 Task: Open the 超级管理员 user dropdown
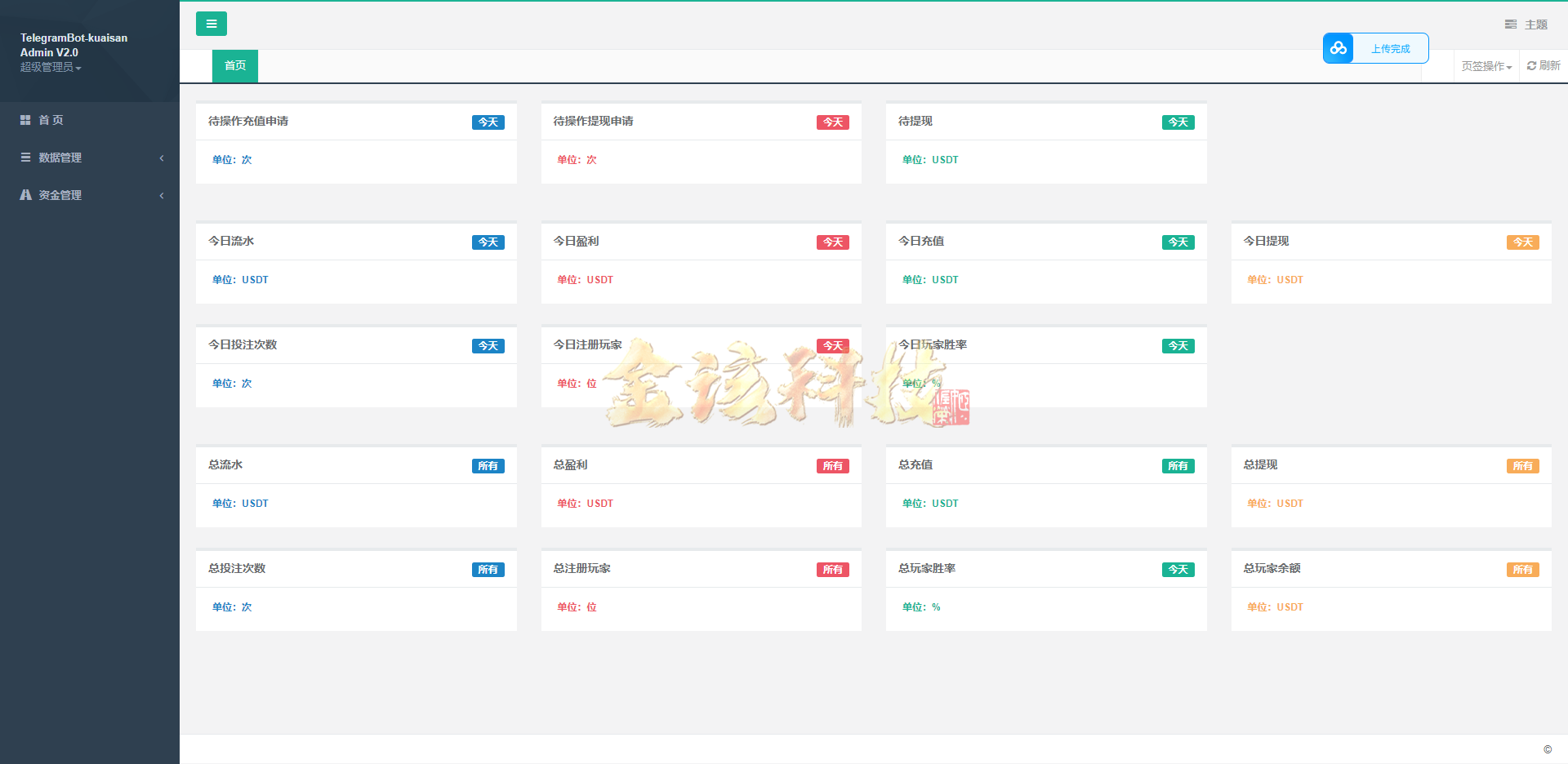[51, 67]
